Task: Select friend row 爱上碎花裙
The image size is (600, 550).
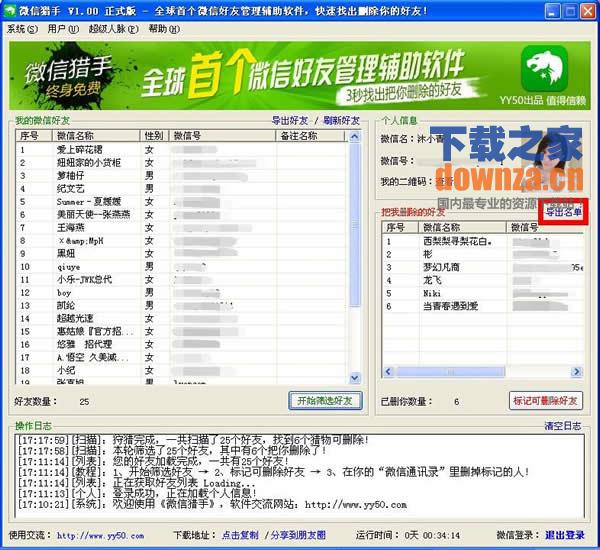Action: (x=182, y=150)
